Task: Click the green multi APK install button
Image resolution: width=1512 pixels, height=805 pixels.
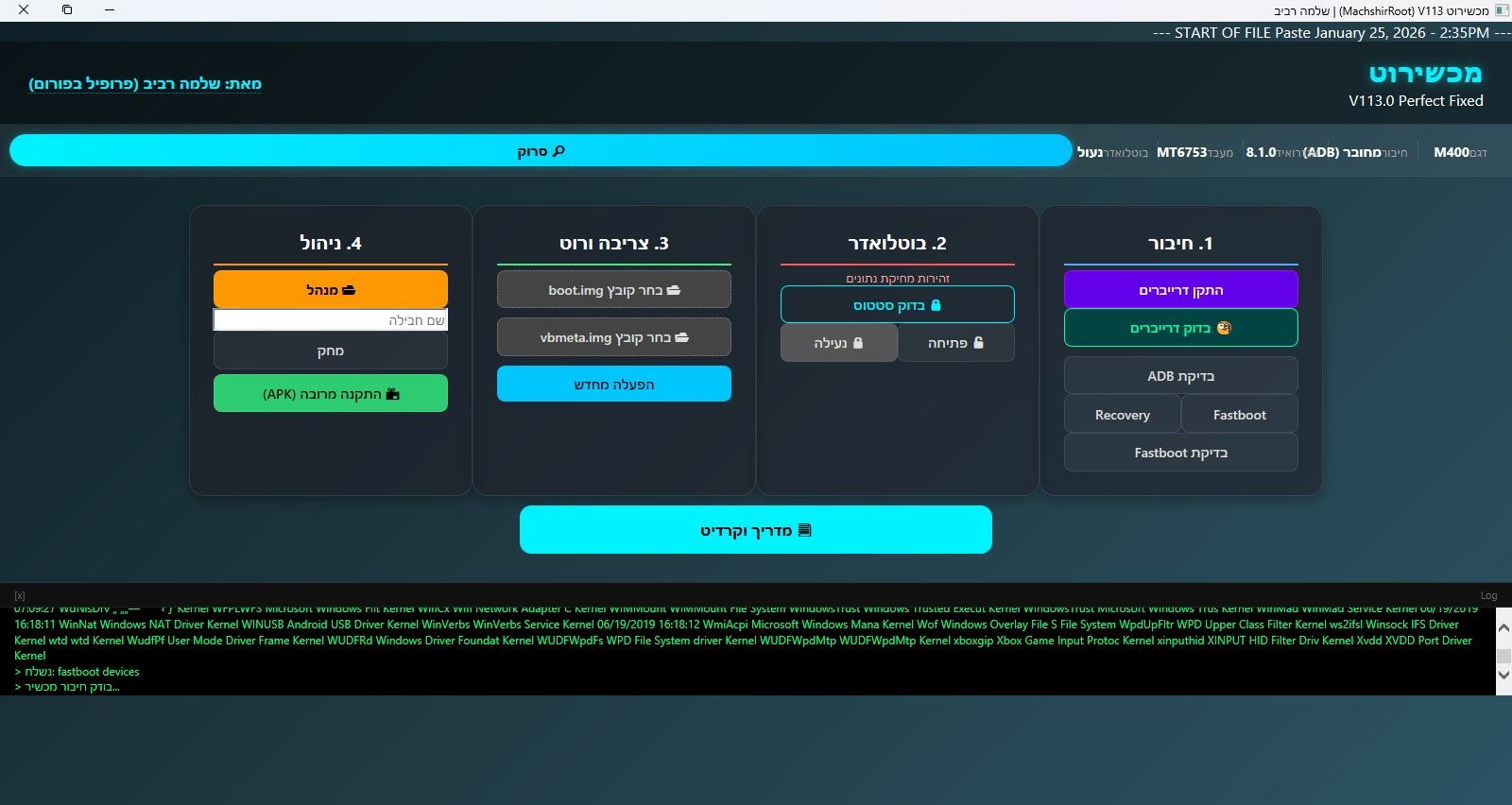Action: tap(330, 394)
